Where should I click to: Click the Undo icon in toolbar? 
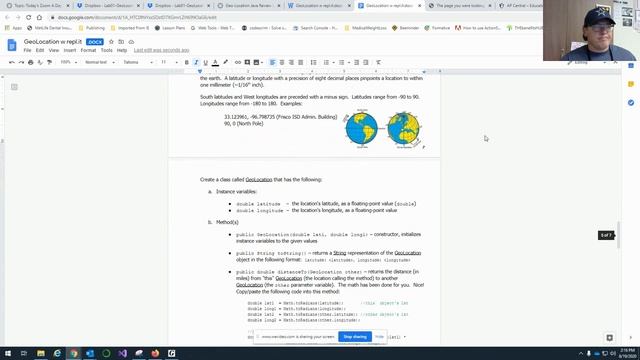[x=12, y=62]
